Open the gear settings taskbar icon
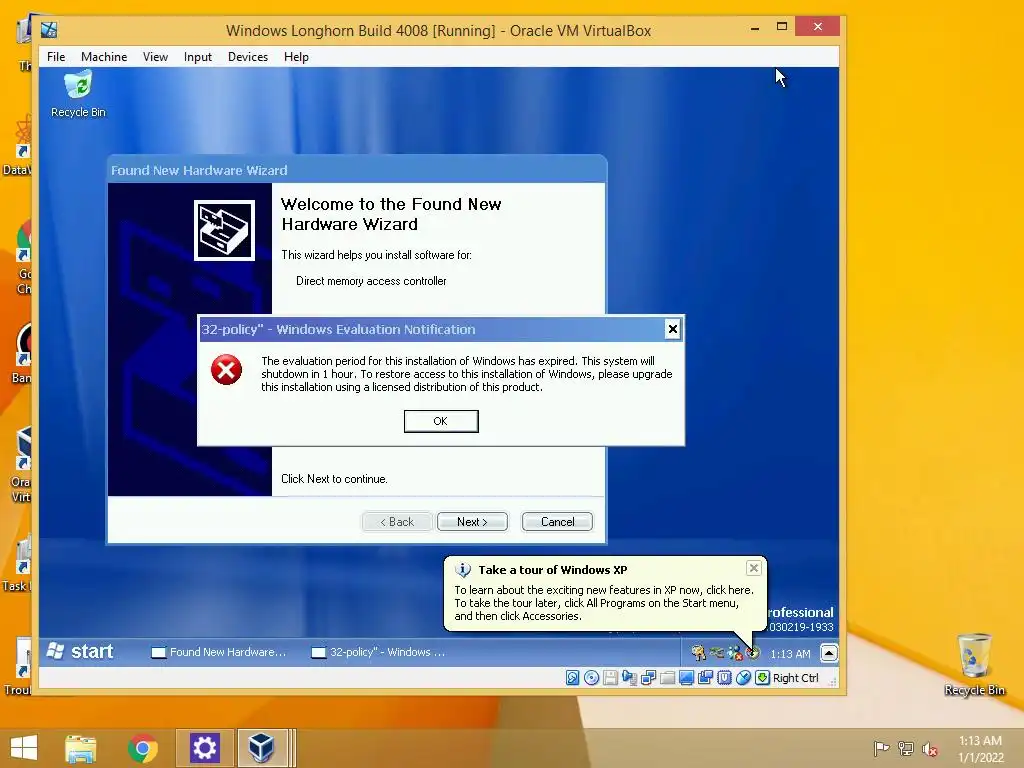The height and width of the screenshot is (768, 1024). [x=204, y=748]
